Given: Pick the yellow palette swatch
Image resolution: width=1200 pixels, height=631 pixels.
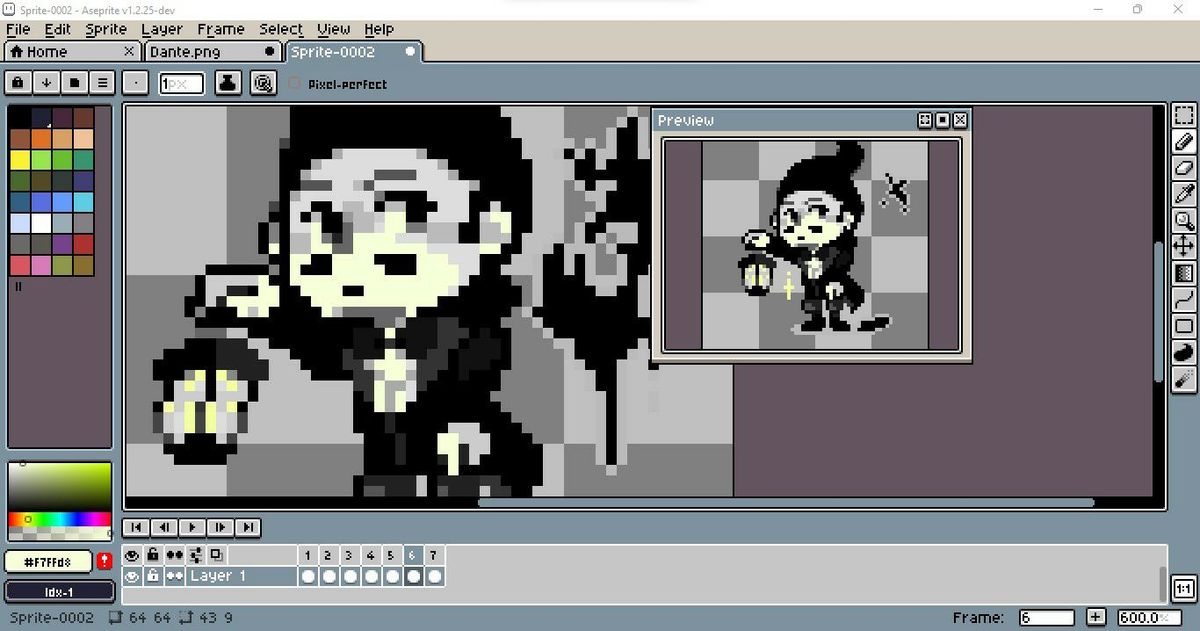Looking at the screenshot, I should 20,160.
